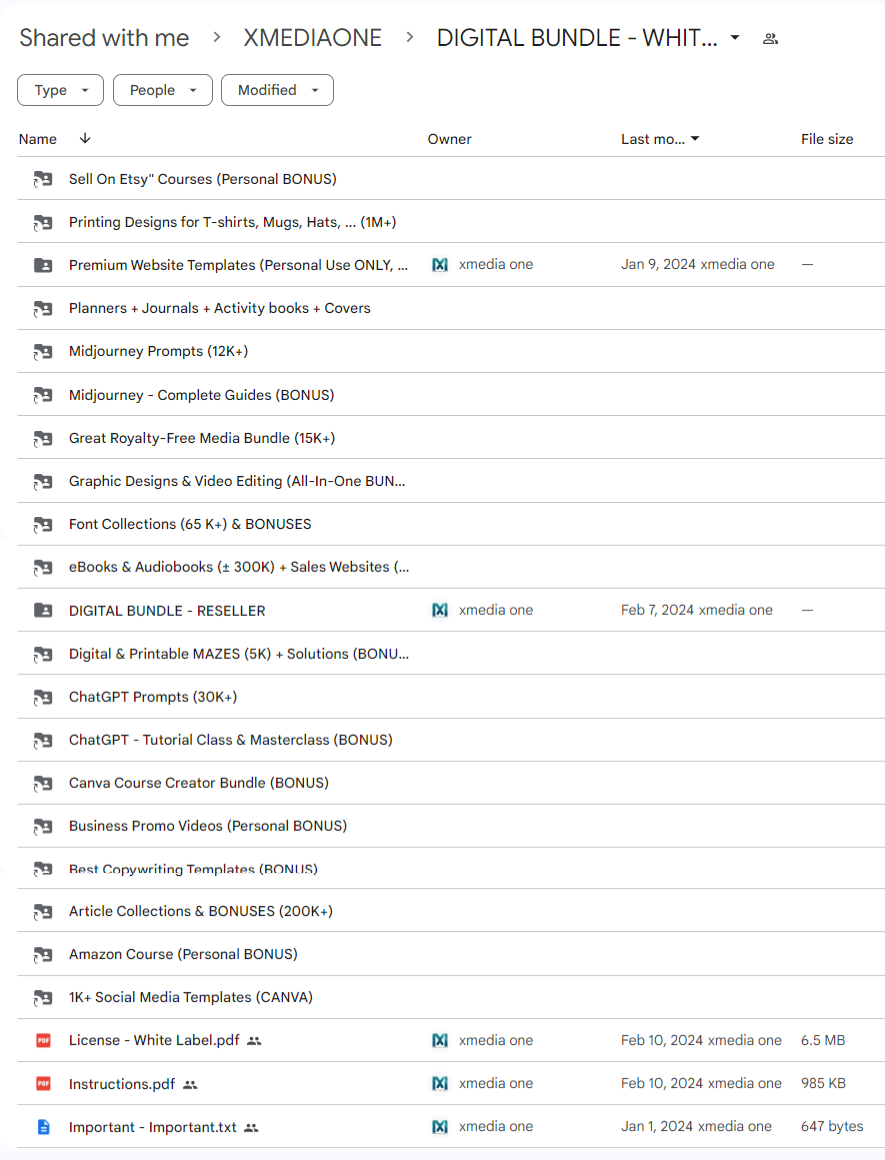Select the Canva Course Creator Bundle folder
Image resolution: width=885 pixels, height=1160 pixels.
pos(198,783)
